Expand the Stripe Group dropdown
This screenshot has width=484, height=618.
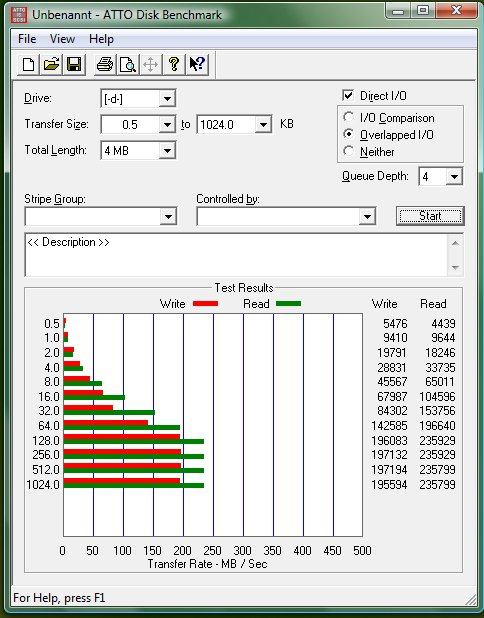[x=168, y=216]
